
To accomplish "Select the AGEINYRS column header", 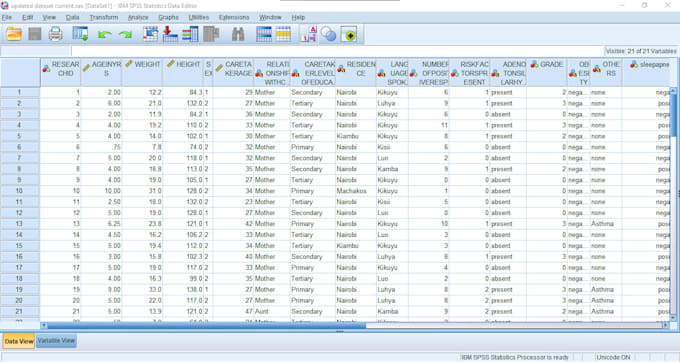I will point(101,72).
